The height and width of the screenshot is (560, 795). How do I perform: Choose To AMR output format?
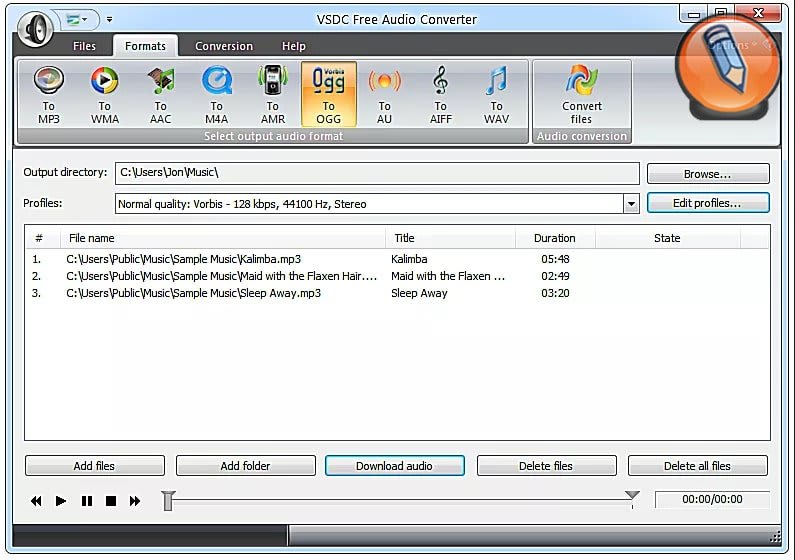(273, 95)
